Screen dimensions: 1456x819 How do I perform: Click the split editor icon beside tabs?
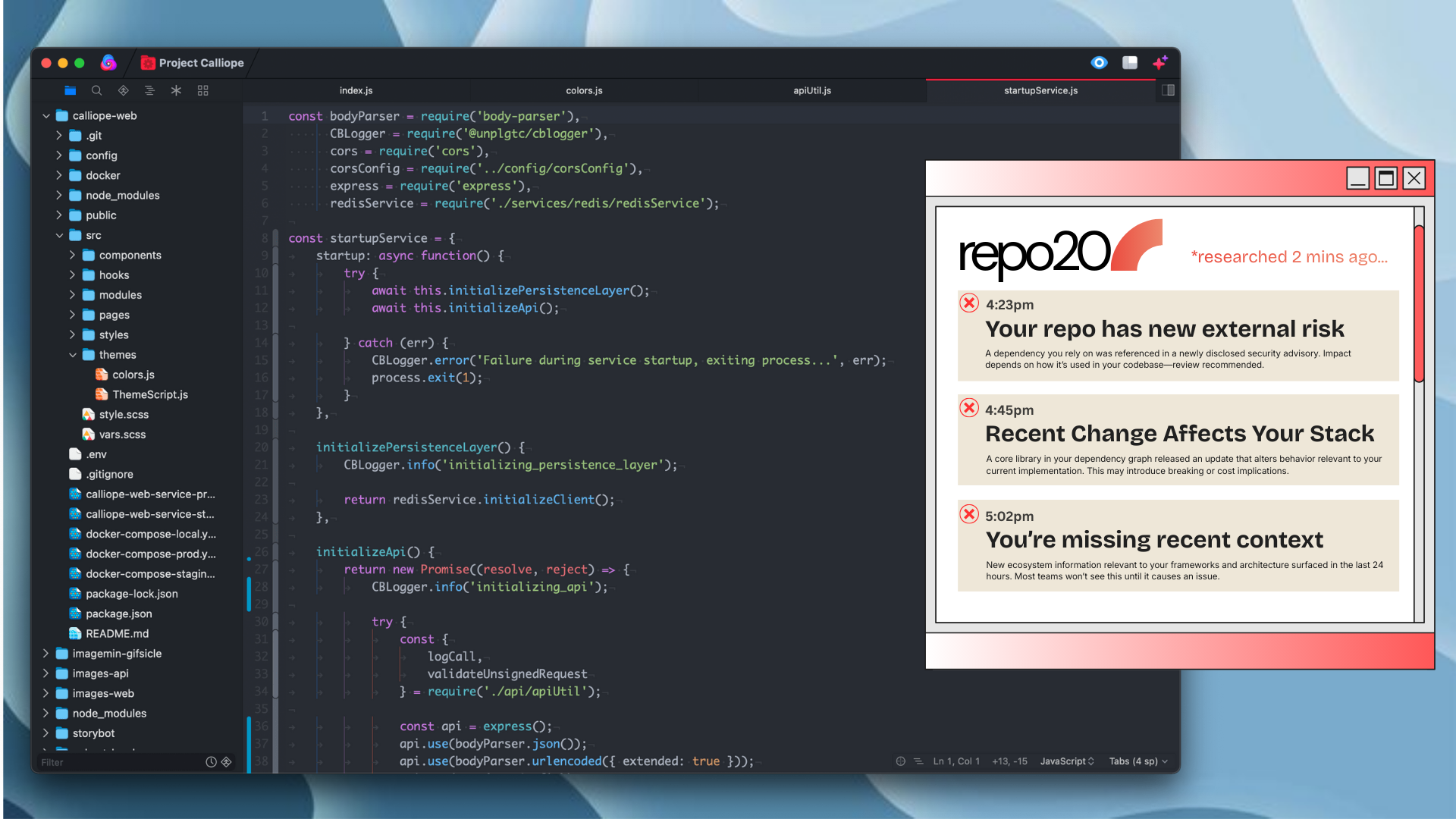pyautogui.click(x=1168, y=90)
